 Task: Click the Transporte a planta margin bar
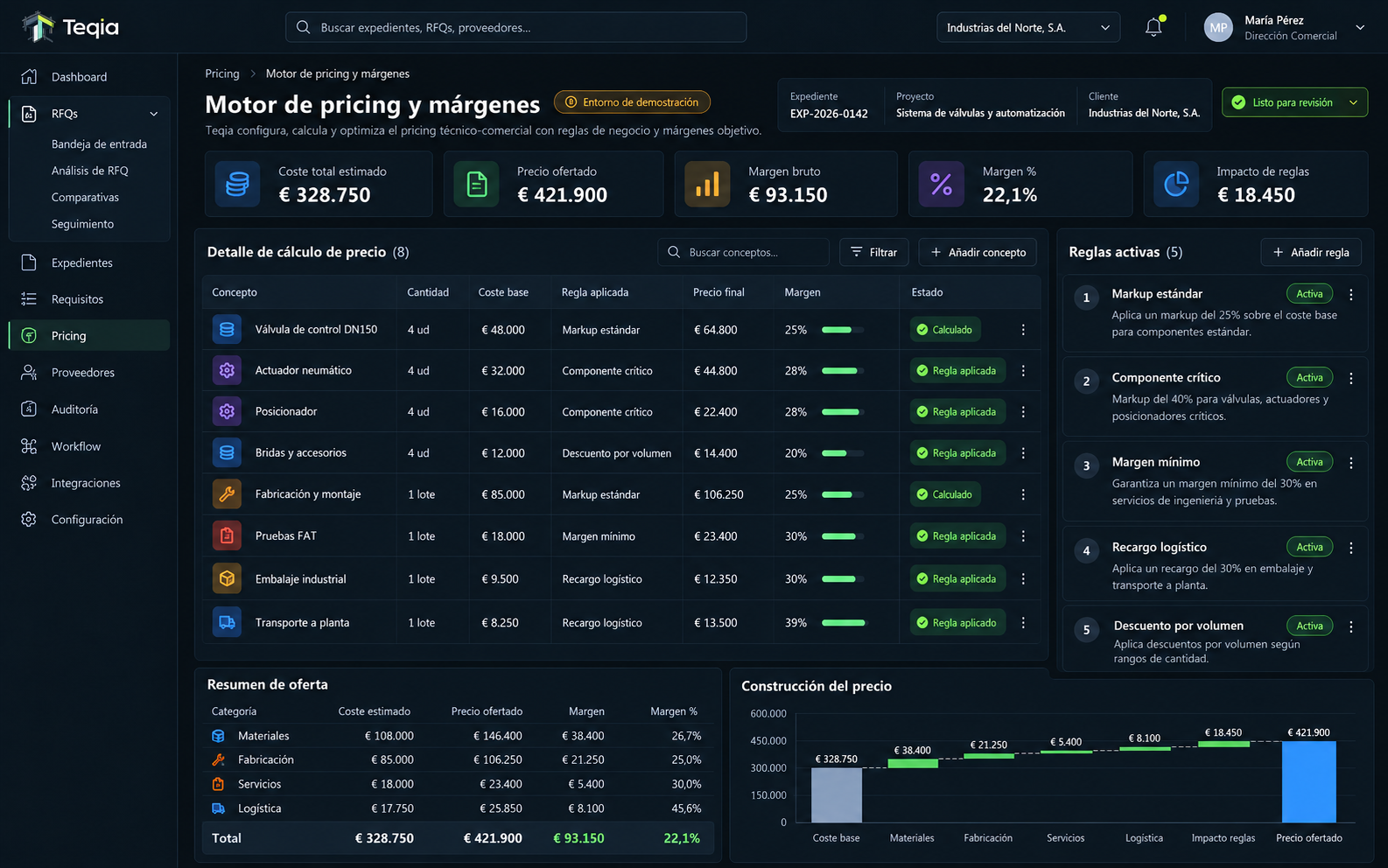click(x=843, y=623)
